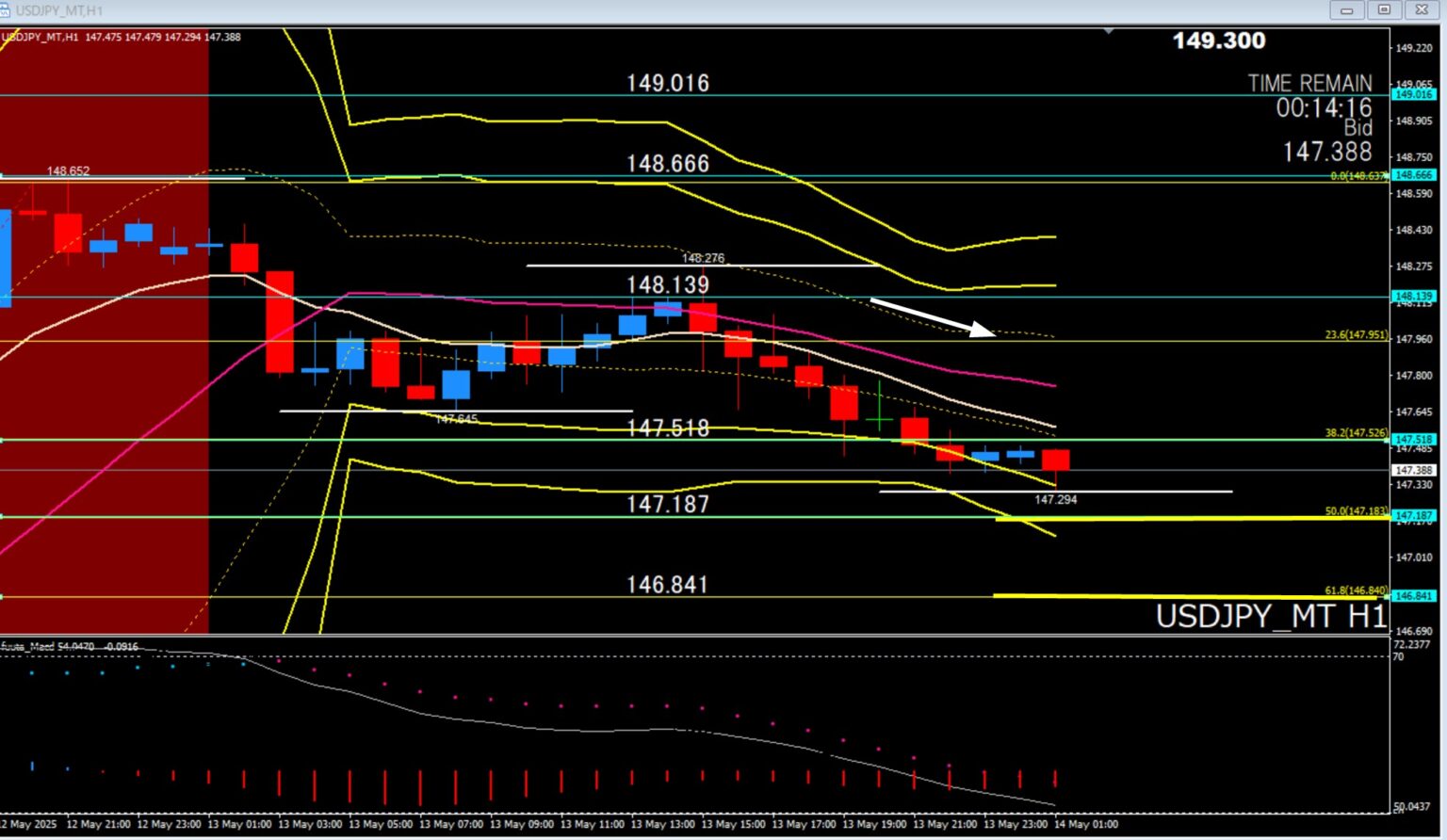Restore down the USDJPY chart window
The width and height of the screenshot is (1447, 840).
1384,10
